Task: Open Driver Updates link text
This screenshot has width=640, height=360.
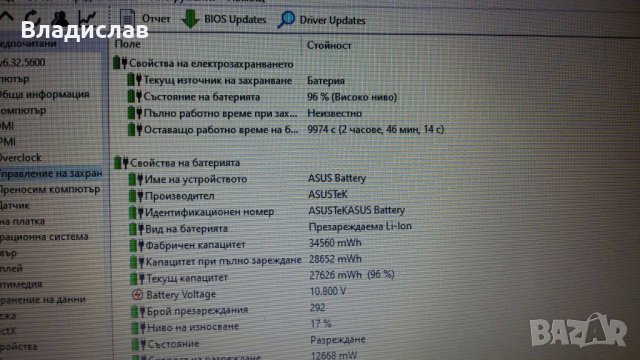Action: (333, 20)
